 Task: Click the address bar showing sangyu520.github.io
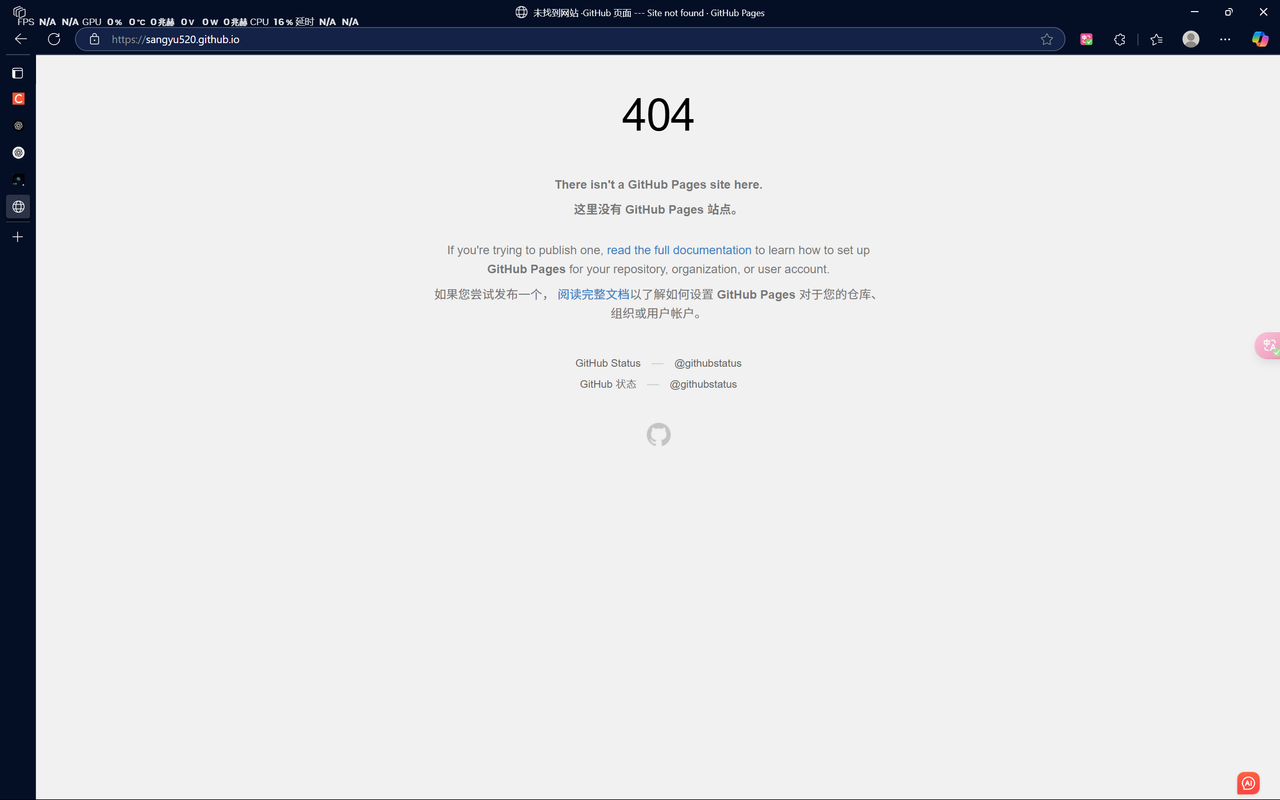coord(570,39)
